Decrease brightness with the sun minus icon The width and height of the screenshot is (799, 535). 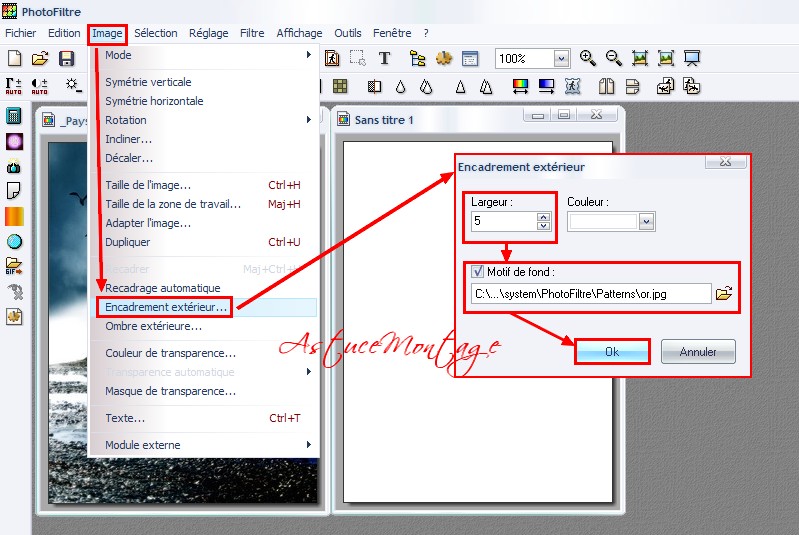coord(73,85)
